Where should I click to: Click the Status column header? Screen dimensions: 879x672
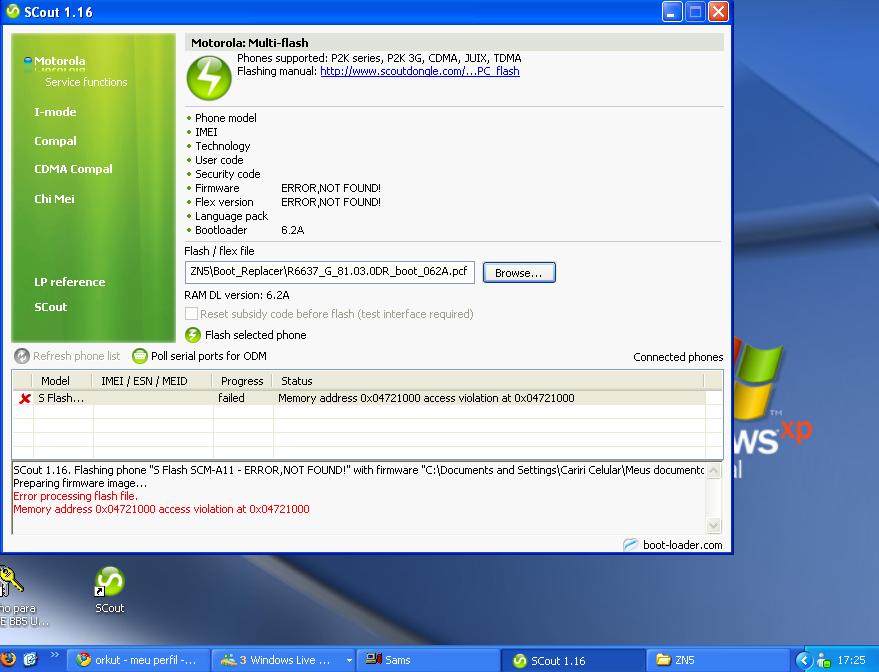488,381
